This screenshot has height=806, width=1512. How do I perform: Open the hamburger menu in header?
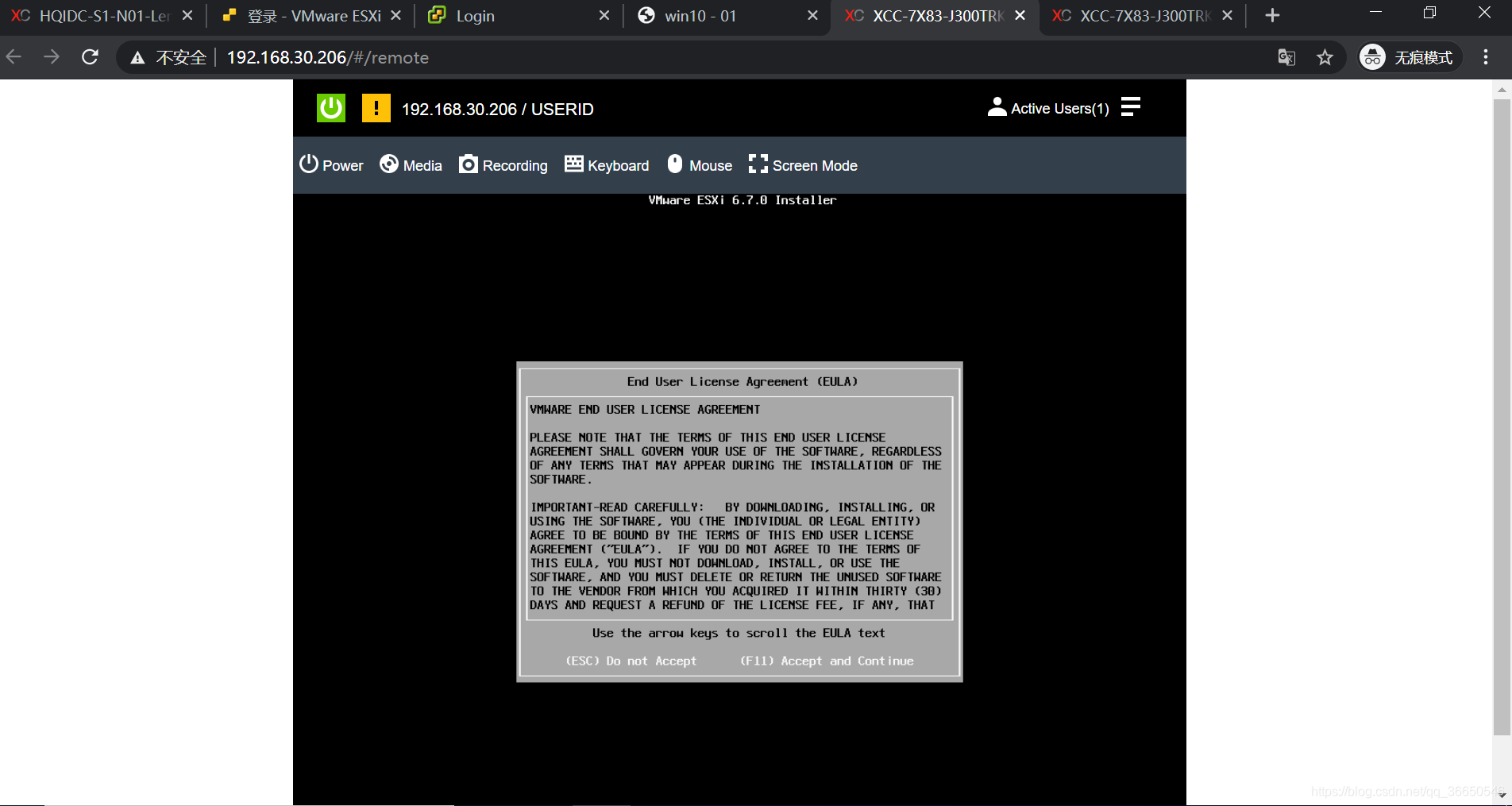pos(1131,107)
